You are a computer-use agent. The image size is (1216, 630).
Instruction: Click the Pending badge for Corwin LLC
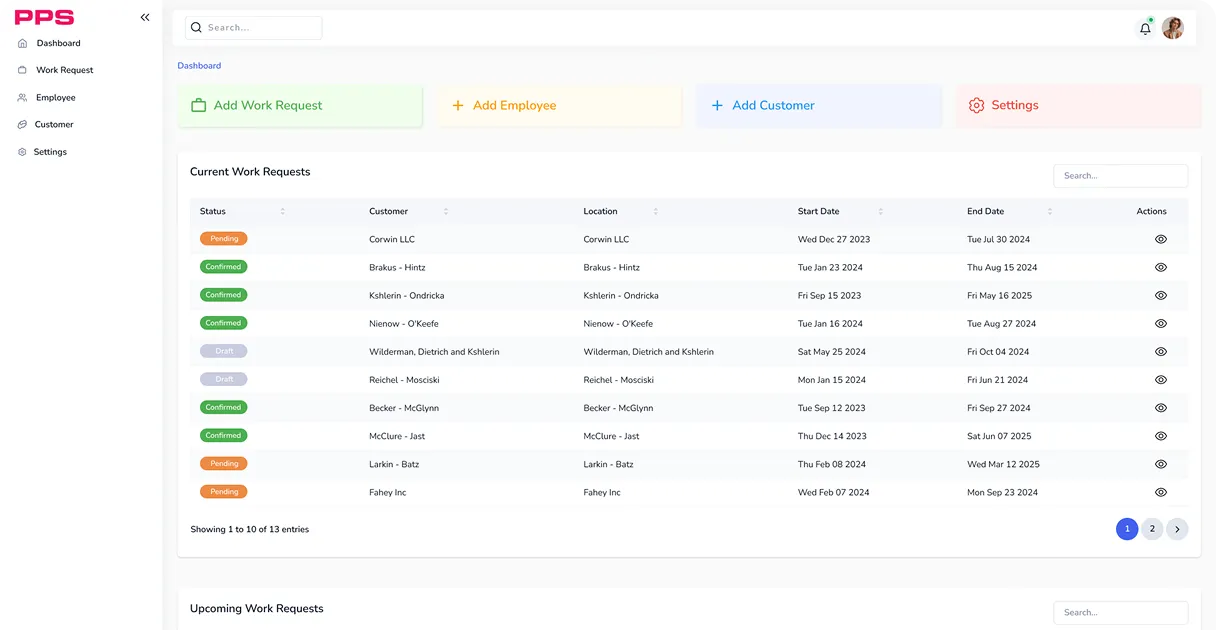[x=223, y=239]
